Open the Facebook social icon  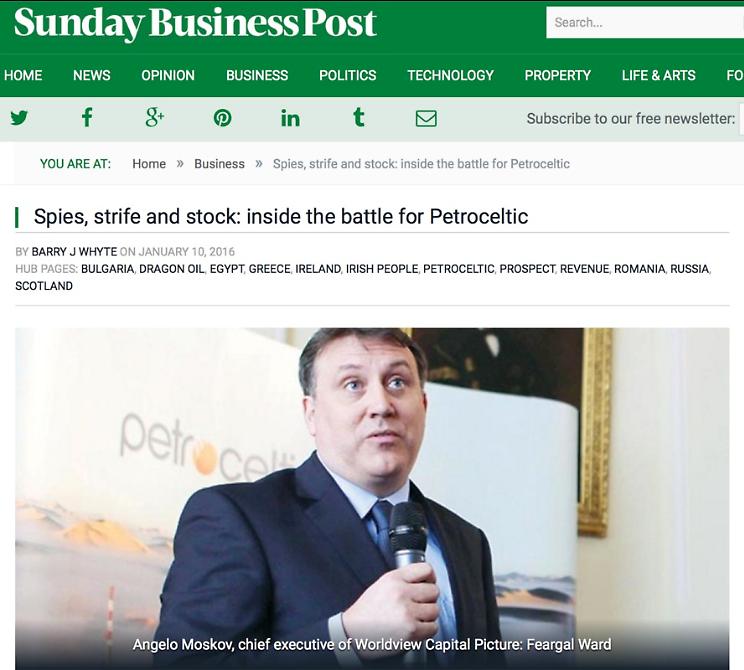87,118
